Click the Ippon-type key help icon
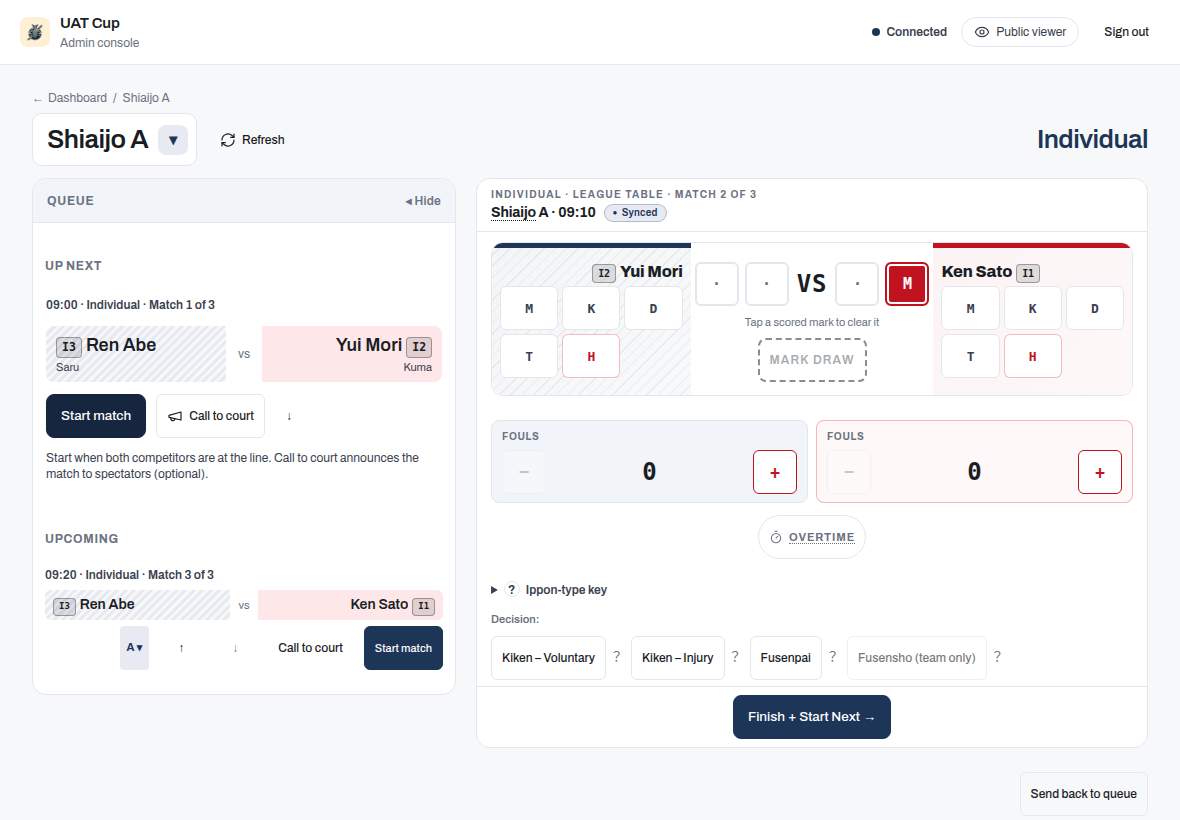The height and width of the screenshot is (820, 1180). click(512, 590)
